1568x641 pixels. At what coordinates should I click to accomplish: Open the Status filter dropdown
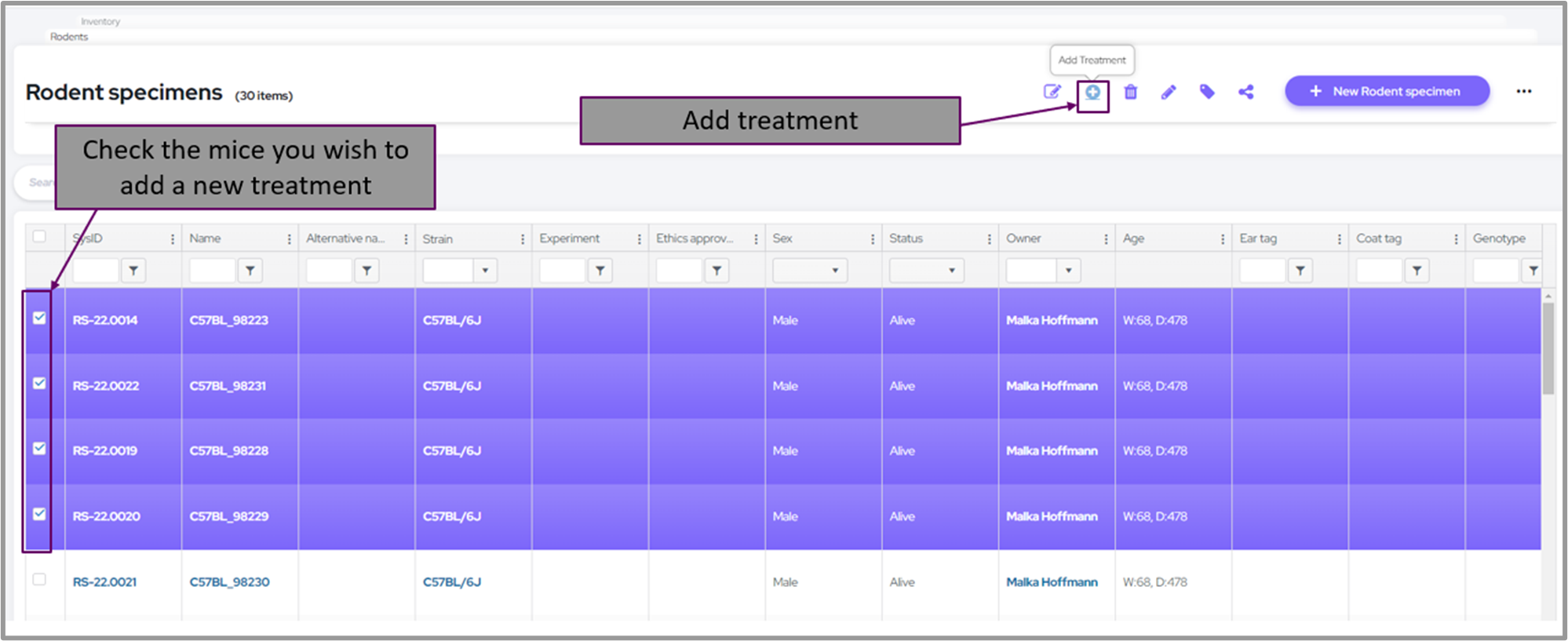click(951, 271)
